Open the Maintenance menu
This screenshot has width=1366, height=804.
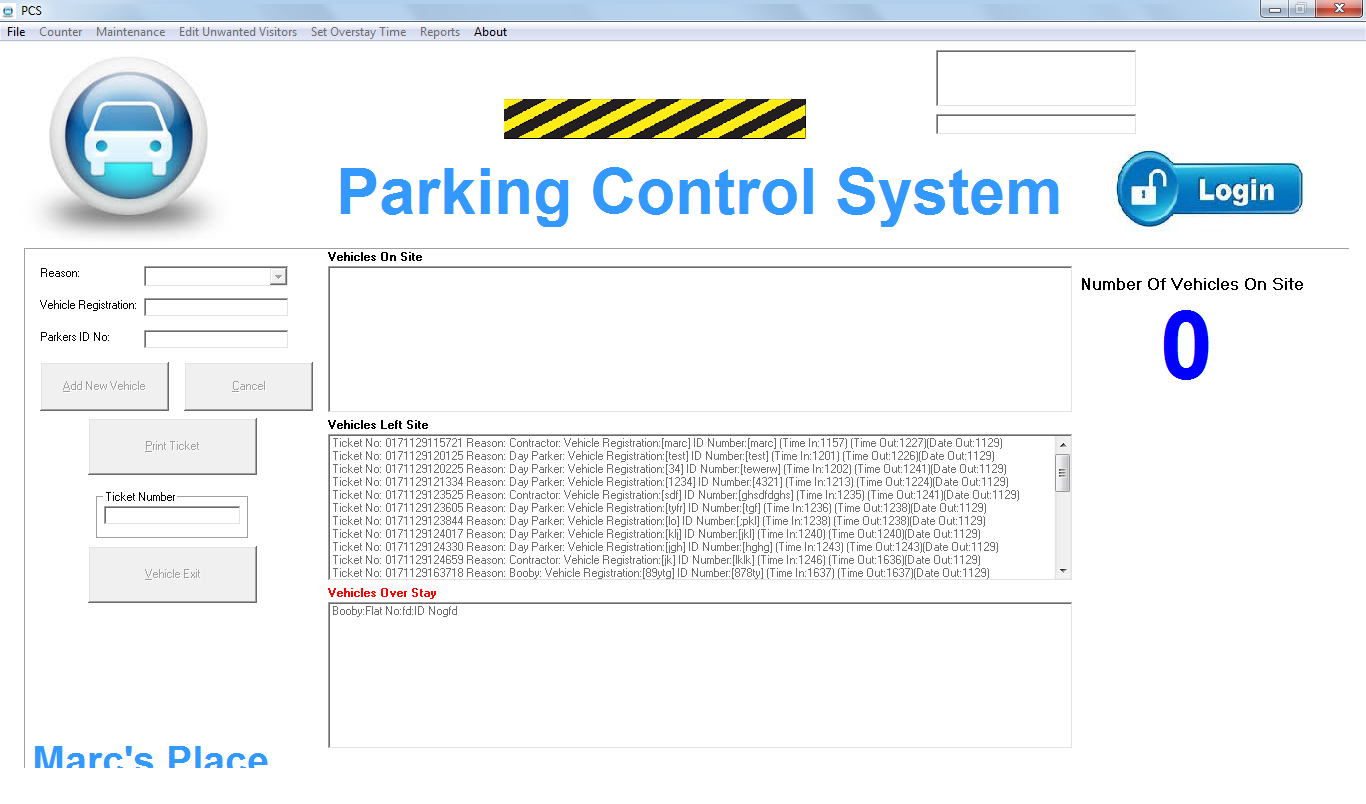[x=130, y=32]
